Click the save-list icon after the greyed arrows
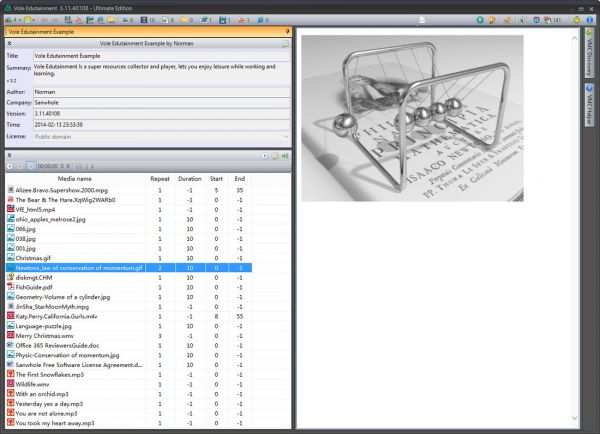Viewport: 600px width, 434px height. [x=68, y=20]
